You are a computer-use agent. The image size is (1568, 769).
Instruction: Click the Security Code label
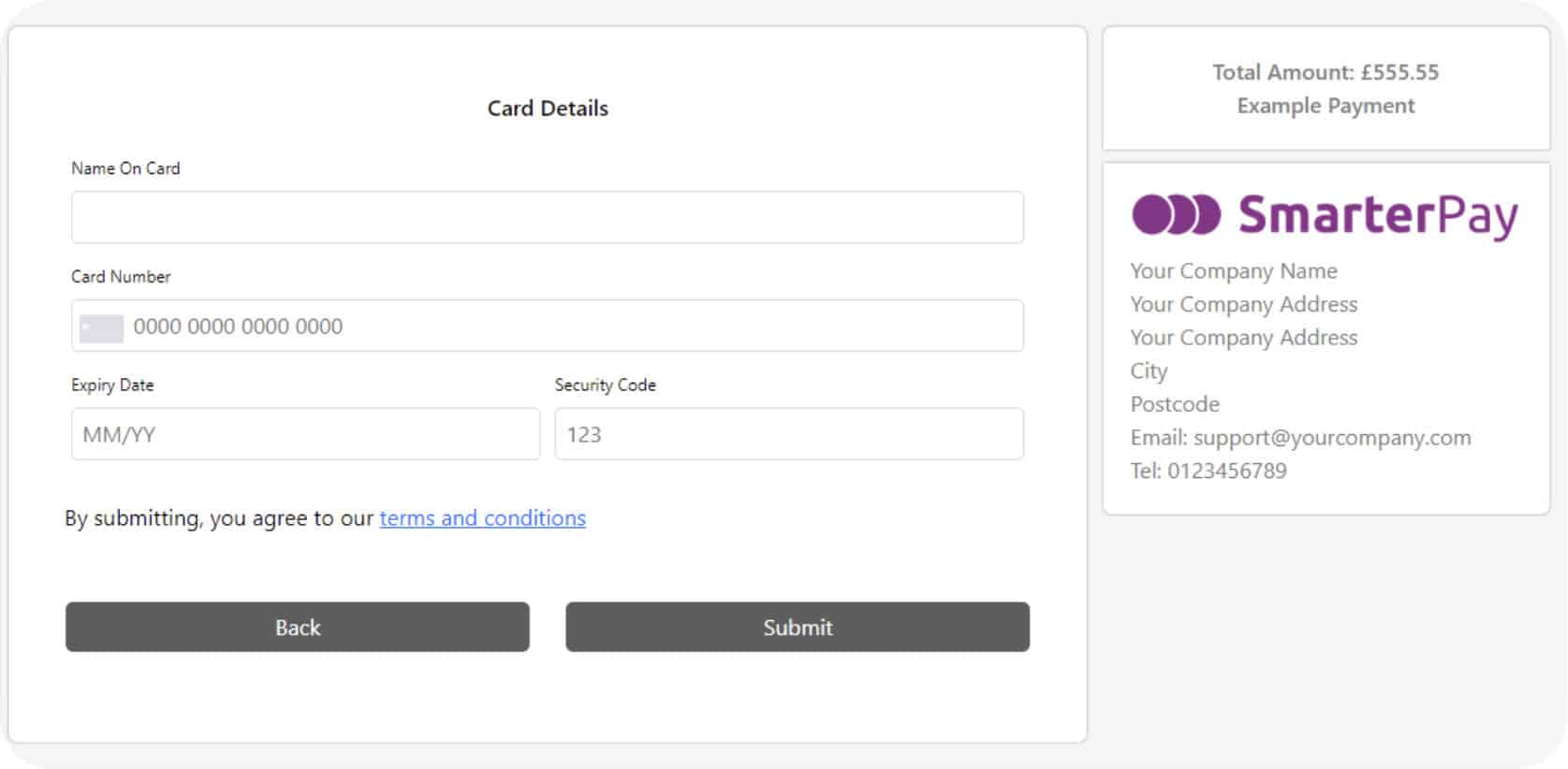605,385
